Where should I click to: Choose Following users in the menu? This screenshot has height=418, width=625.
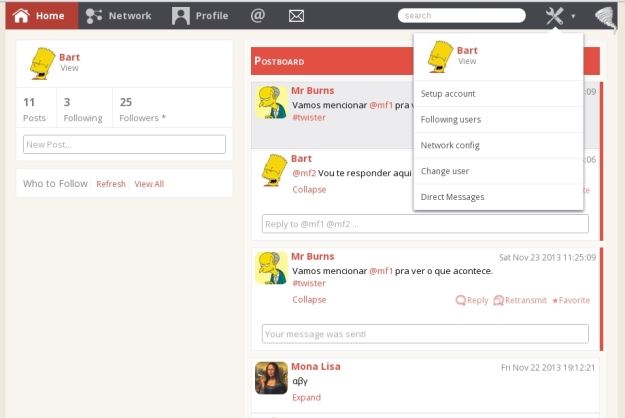point(451,119)
